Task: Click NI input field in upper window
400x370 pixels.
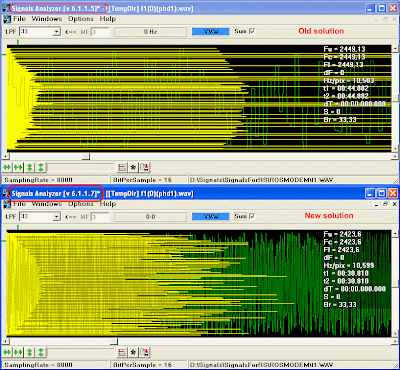Action: pyautogui.click(x=100, y=32)
